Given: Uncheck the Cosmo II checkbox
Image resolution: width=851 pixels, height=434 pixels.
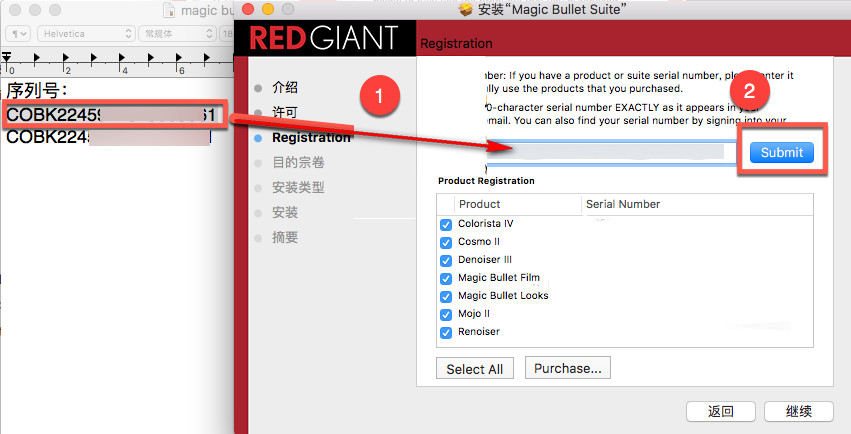Looking at the screenshot, I should (446, 242).
